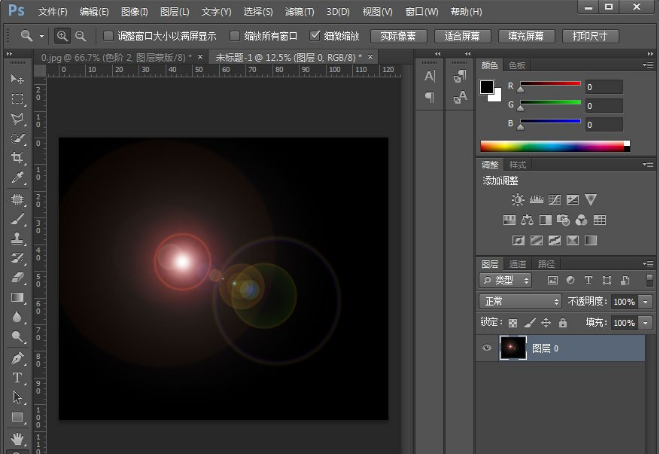Select the Crop tool

click(17, 158)
